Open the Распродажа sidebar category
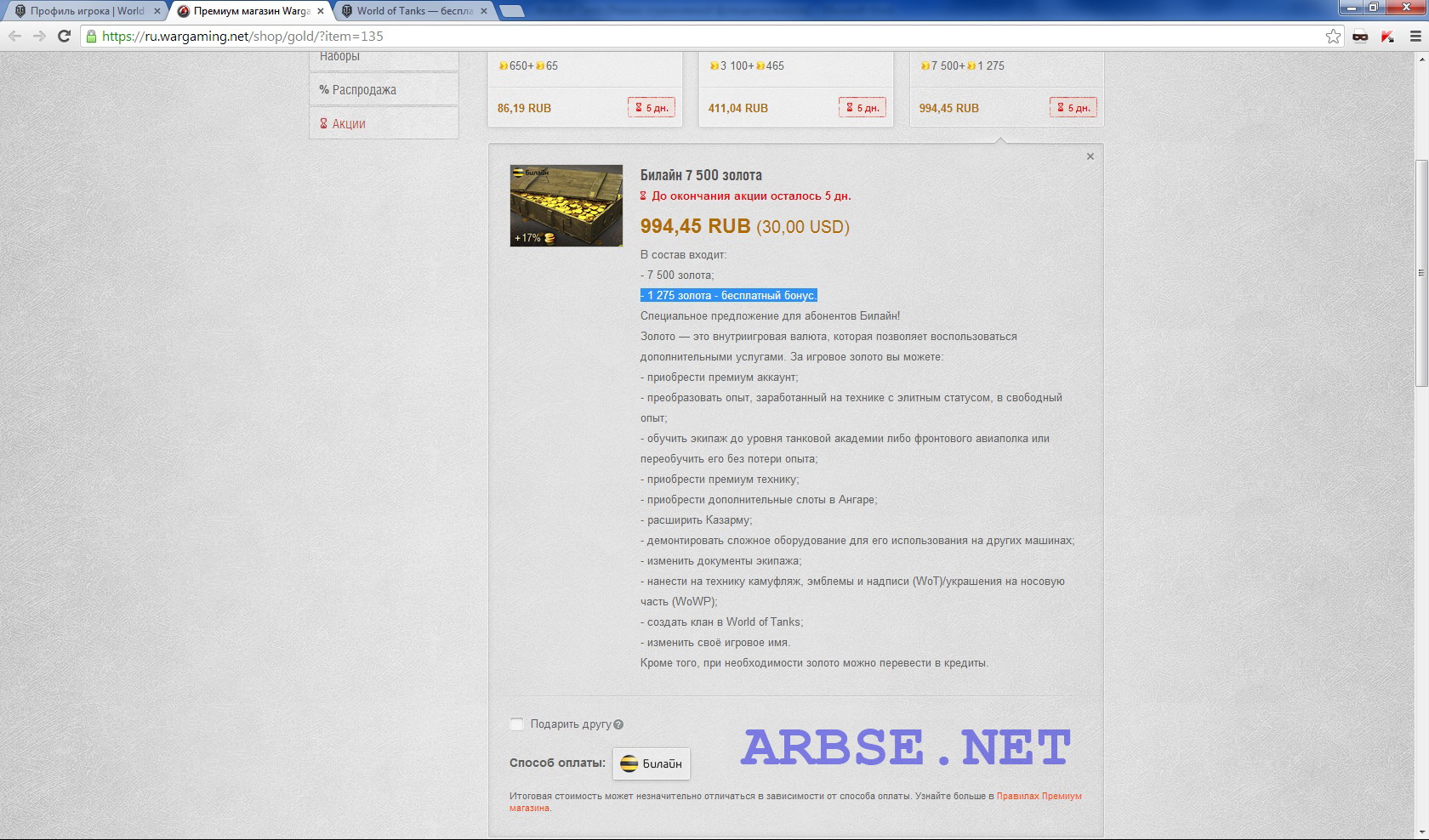1429x840 pixels. point(384,89)
